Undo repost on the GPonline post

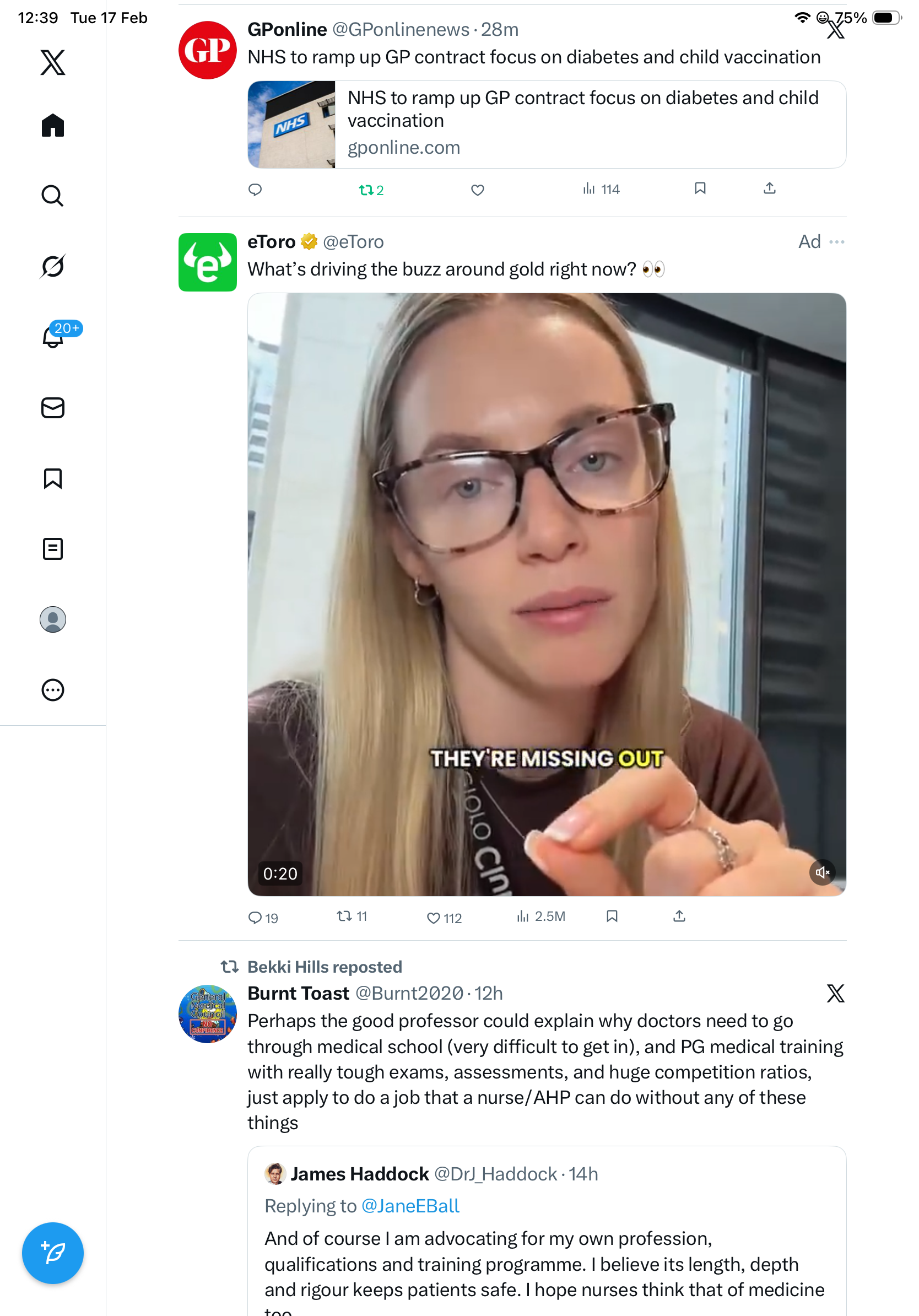click(x=366, y=190)
